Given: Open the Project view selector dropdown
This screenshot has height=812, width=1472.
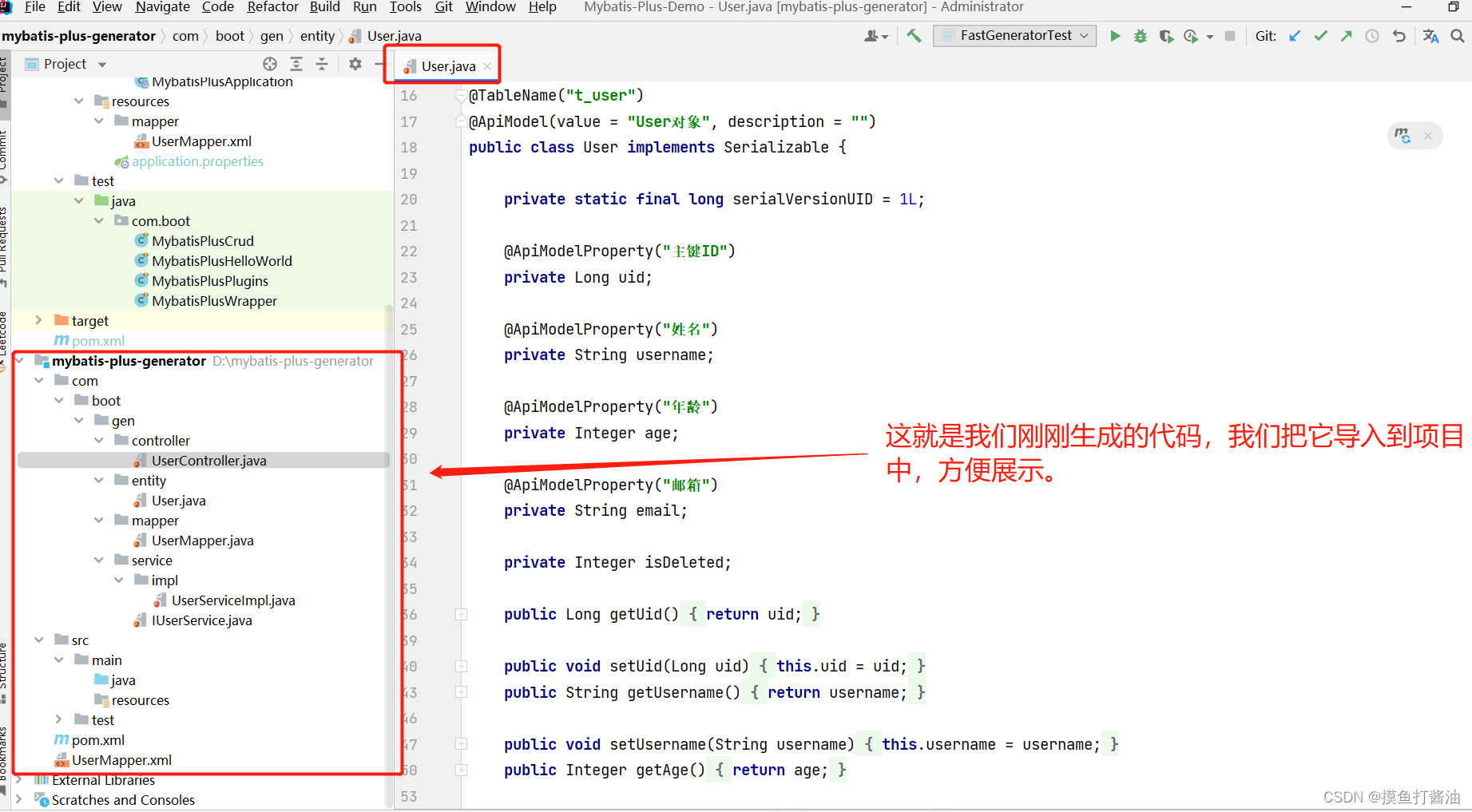Looking at the screenshot, I should [102, 65].
